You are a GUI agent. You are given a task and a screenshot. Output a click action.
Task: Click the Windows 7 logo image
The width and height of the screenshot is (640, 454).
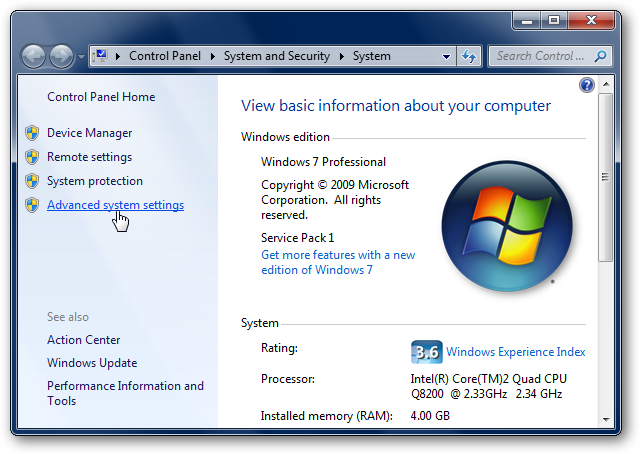507,226
